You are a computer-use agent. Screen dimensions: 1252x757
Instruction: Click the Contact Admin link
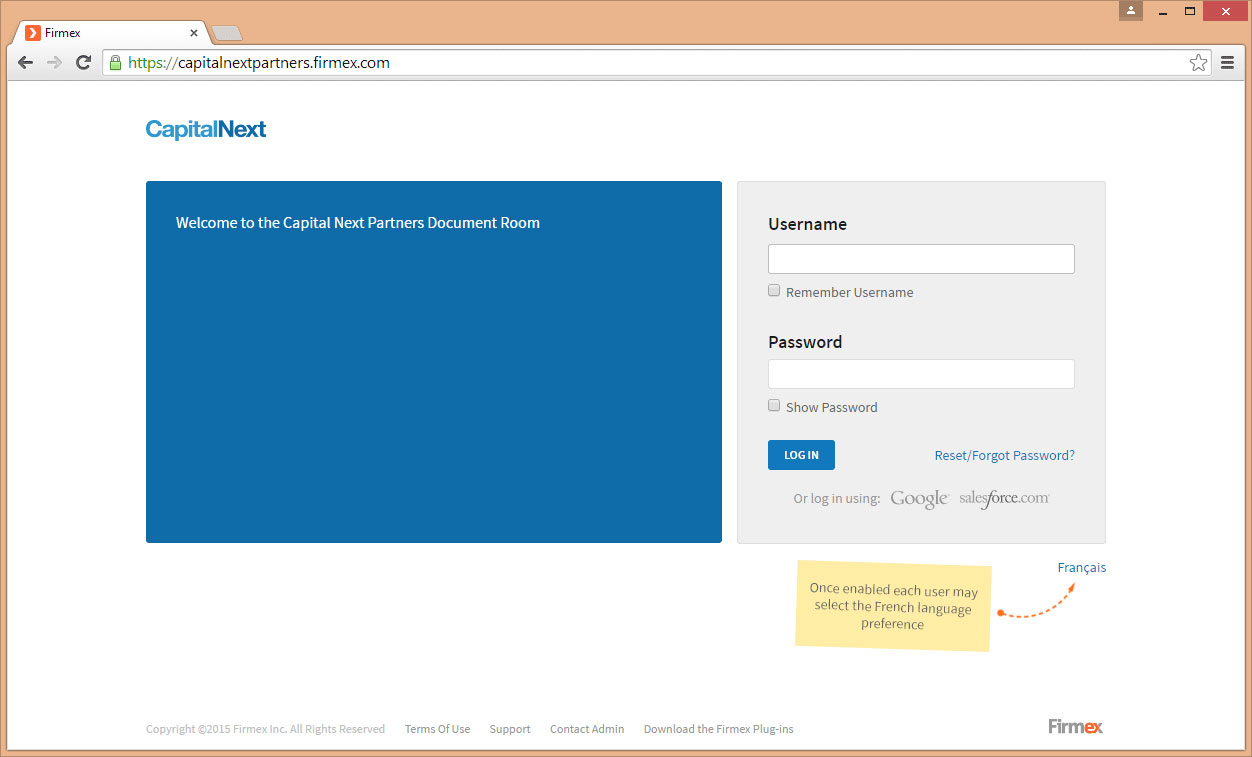coord(587,729)
